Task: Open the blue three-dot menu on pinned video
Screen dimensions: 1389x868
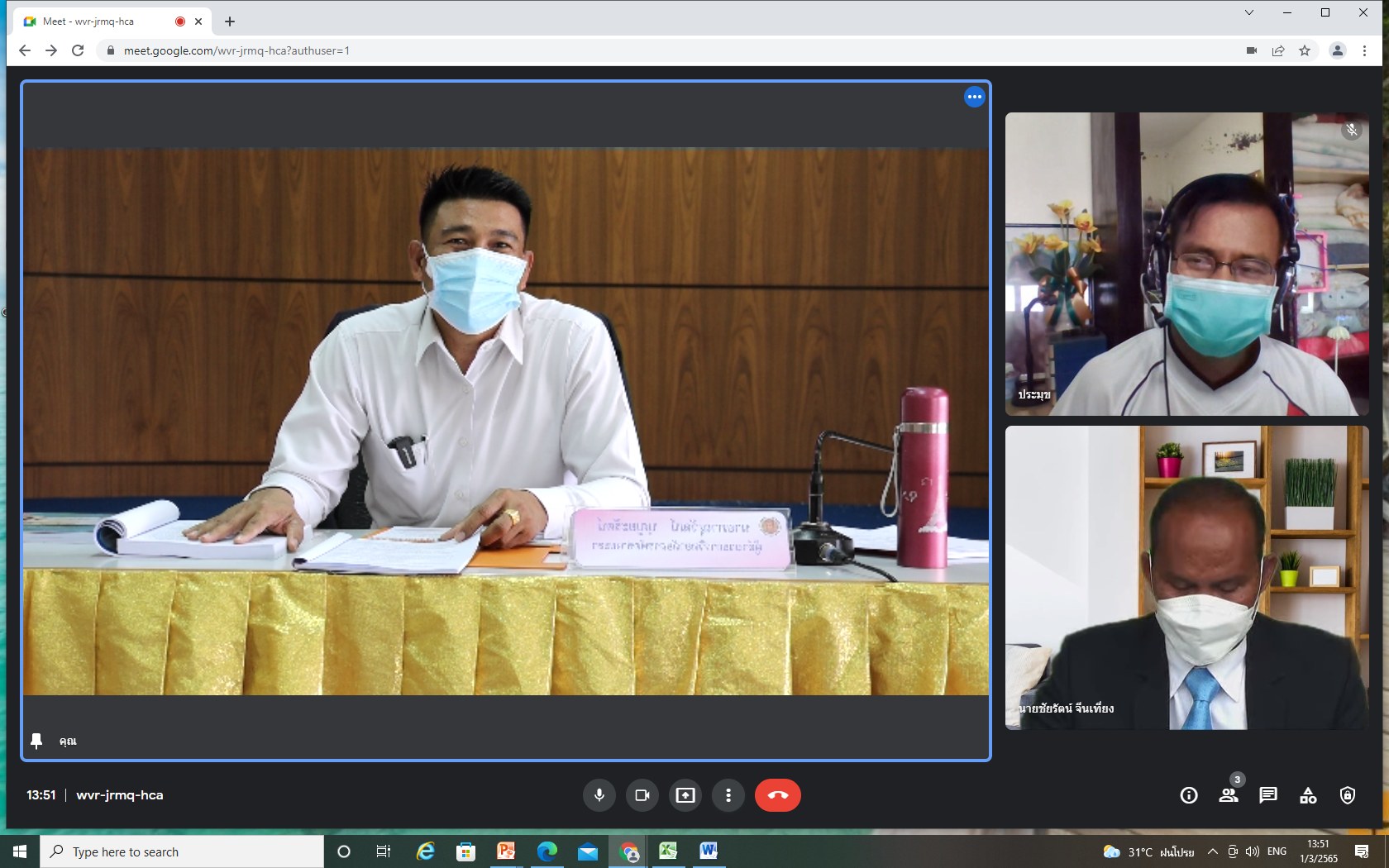Action: [975, 97]
